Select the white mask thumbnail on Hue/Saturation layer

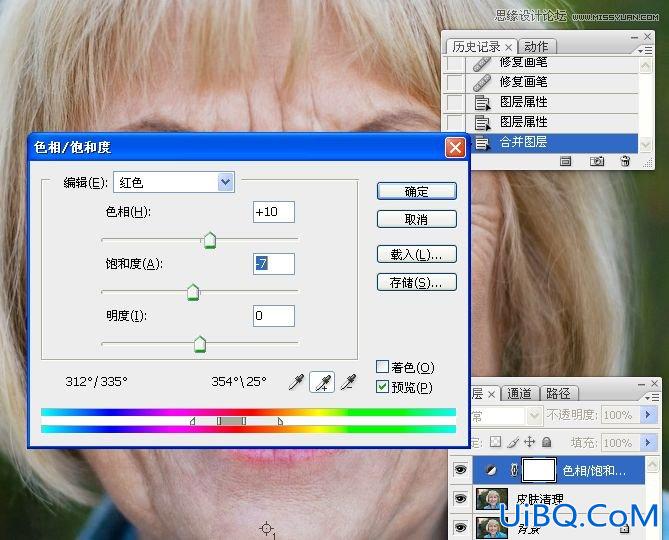pyautogui.click(x=539, y=470)
